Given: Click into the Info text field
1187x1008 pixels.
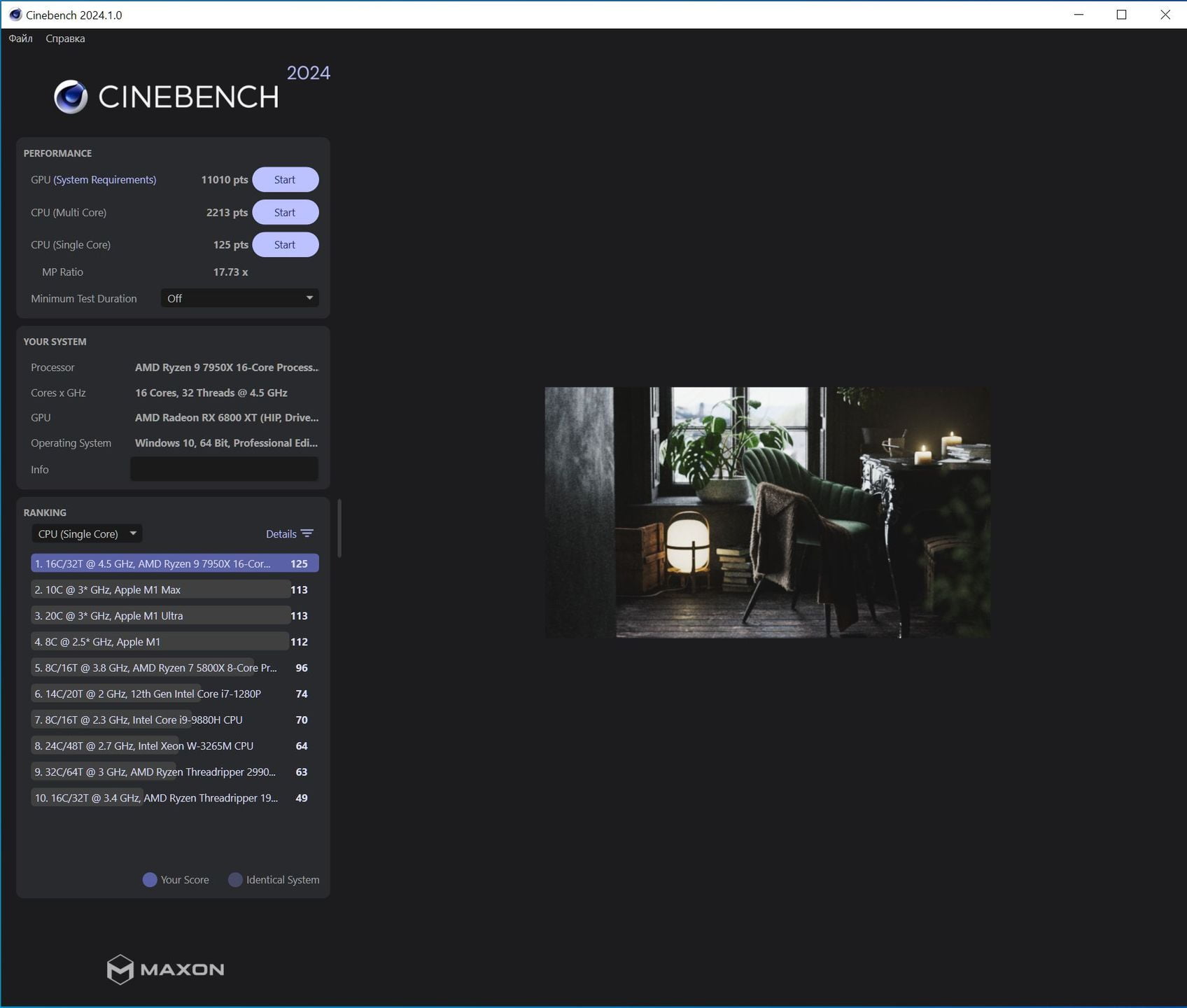Looking at the screenshot, I should tap(224, 469).
